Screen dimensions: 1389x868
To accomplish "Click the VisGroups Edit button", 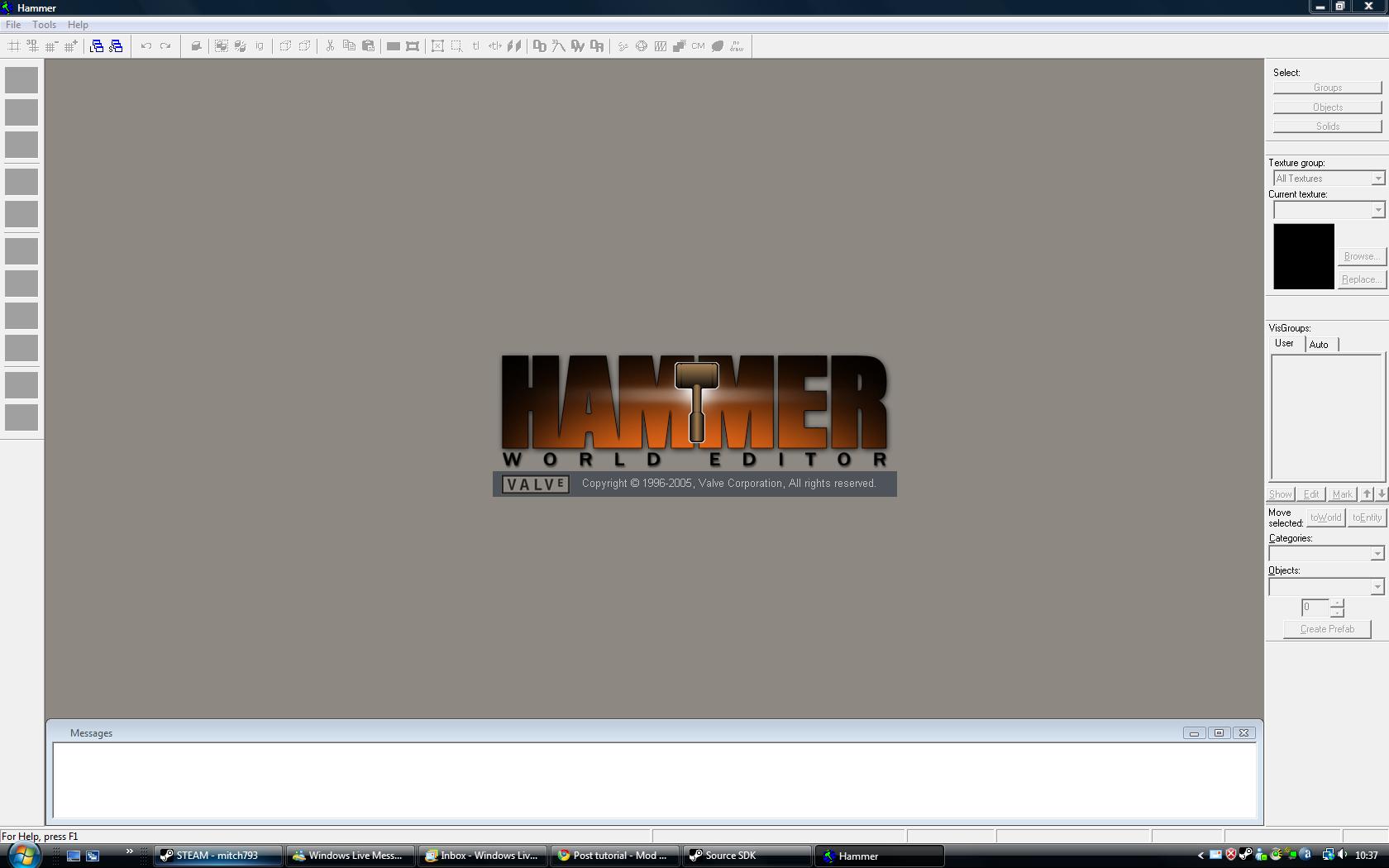I will (1311, 494).
